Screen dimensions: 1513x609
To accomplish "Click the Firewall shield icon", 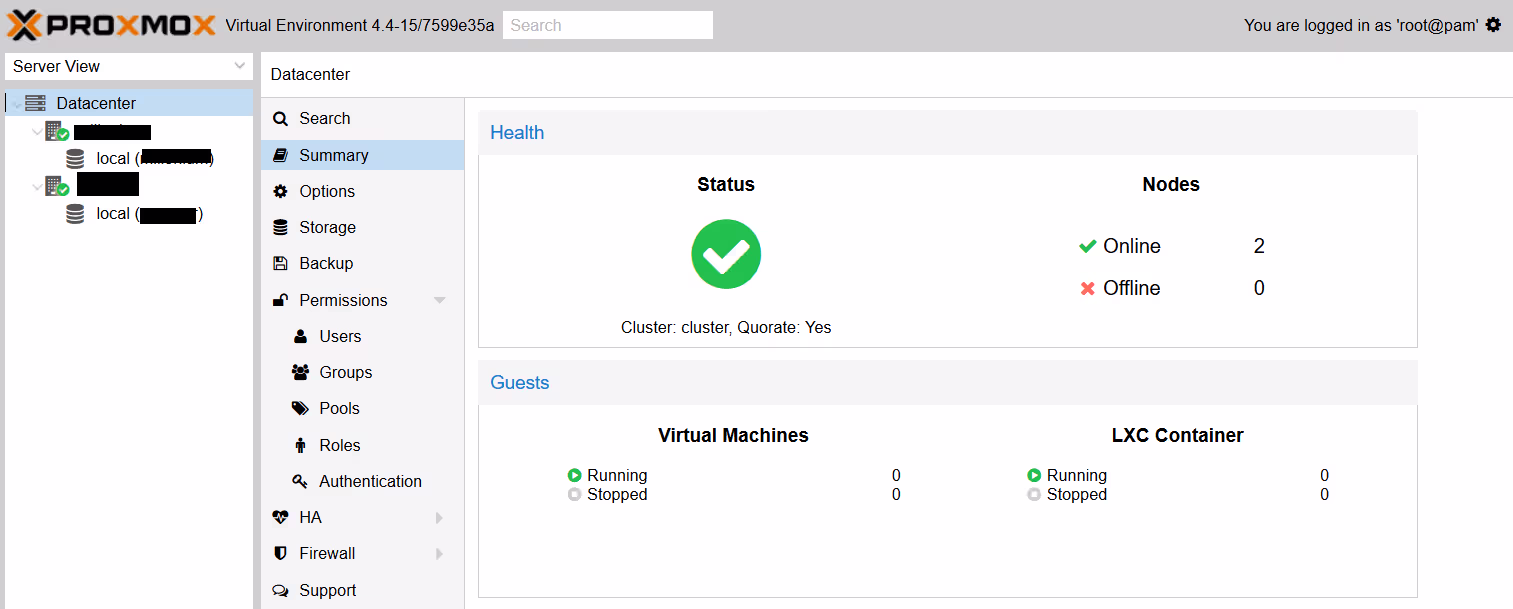I will pos(281,554).
